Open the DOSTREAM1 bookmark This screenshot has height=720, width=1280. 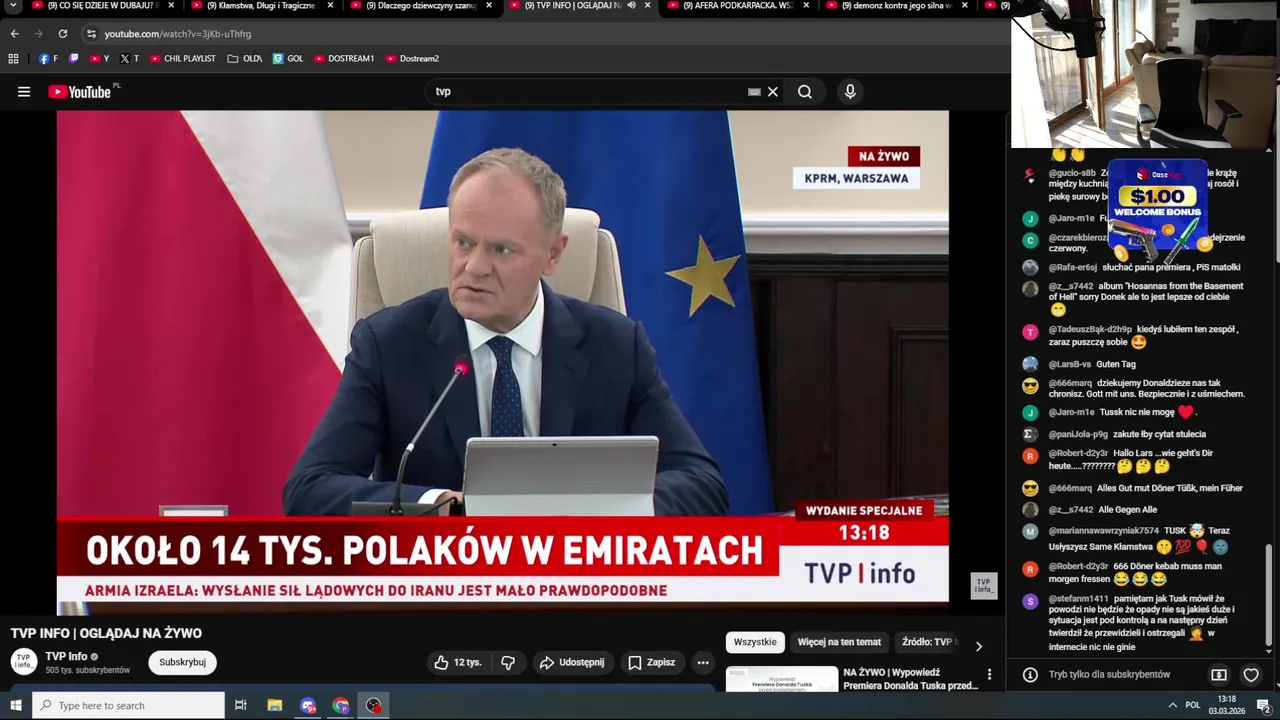[x=344, y=59]
